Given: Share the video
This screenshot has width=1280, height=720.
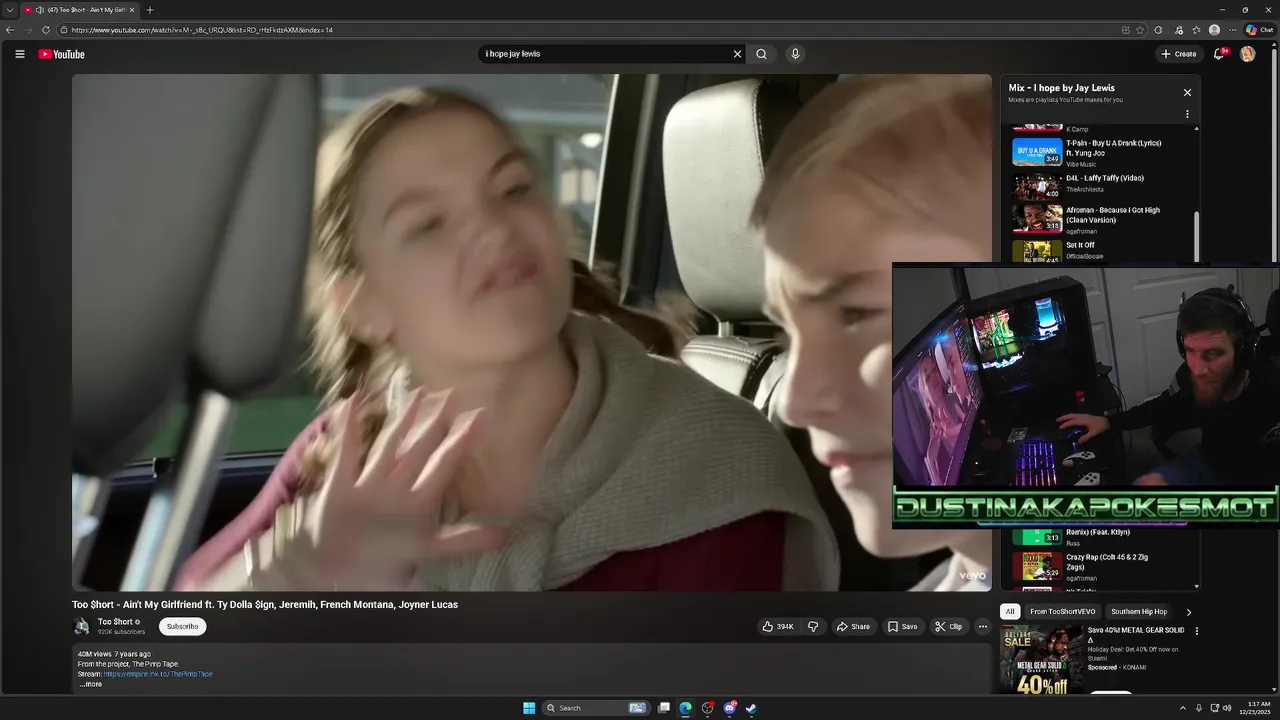Looking at the screenshot, I should [x=853, y=627].
